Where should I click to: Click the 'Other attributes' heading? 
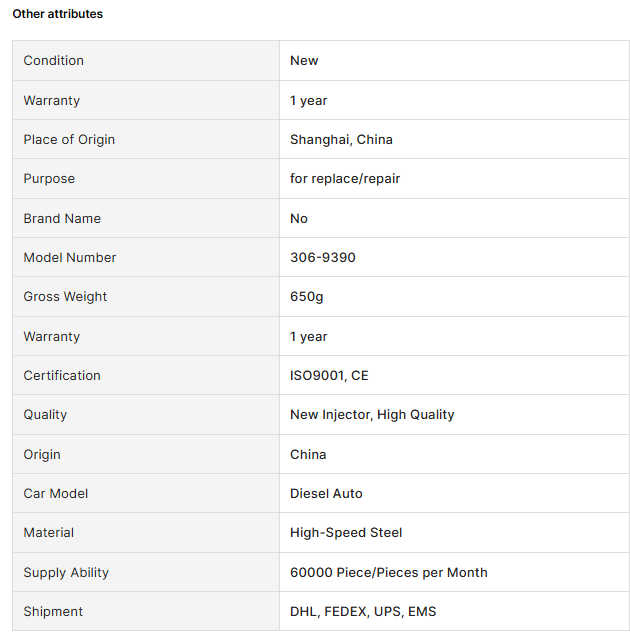[58, 14]
